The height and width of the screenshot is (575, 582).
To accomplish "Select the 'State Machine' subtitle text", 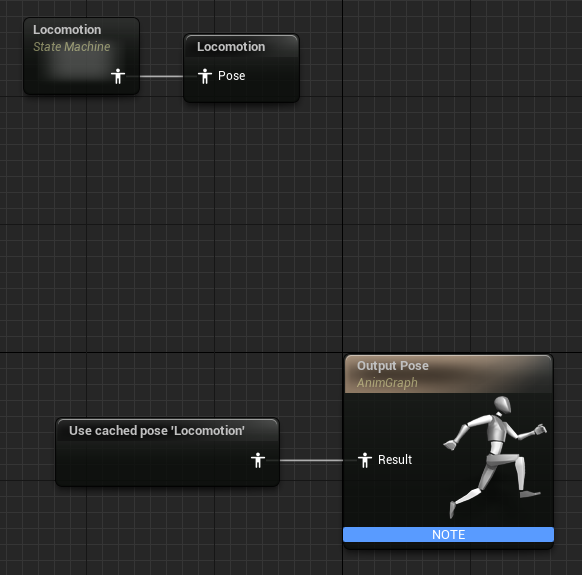I will [72, 47].
